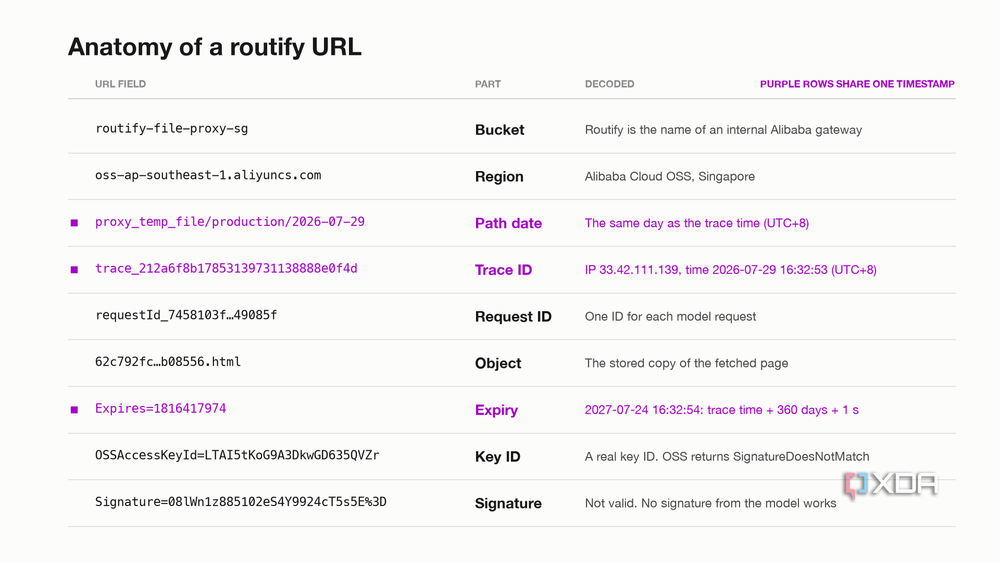Screen dimensions: 1000x563
Task: Click the 'Signature' part label
Action: click(x=508, y=504)
